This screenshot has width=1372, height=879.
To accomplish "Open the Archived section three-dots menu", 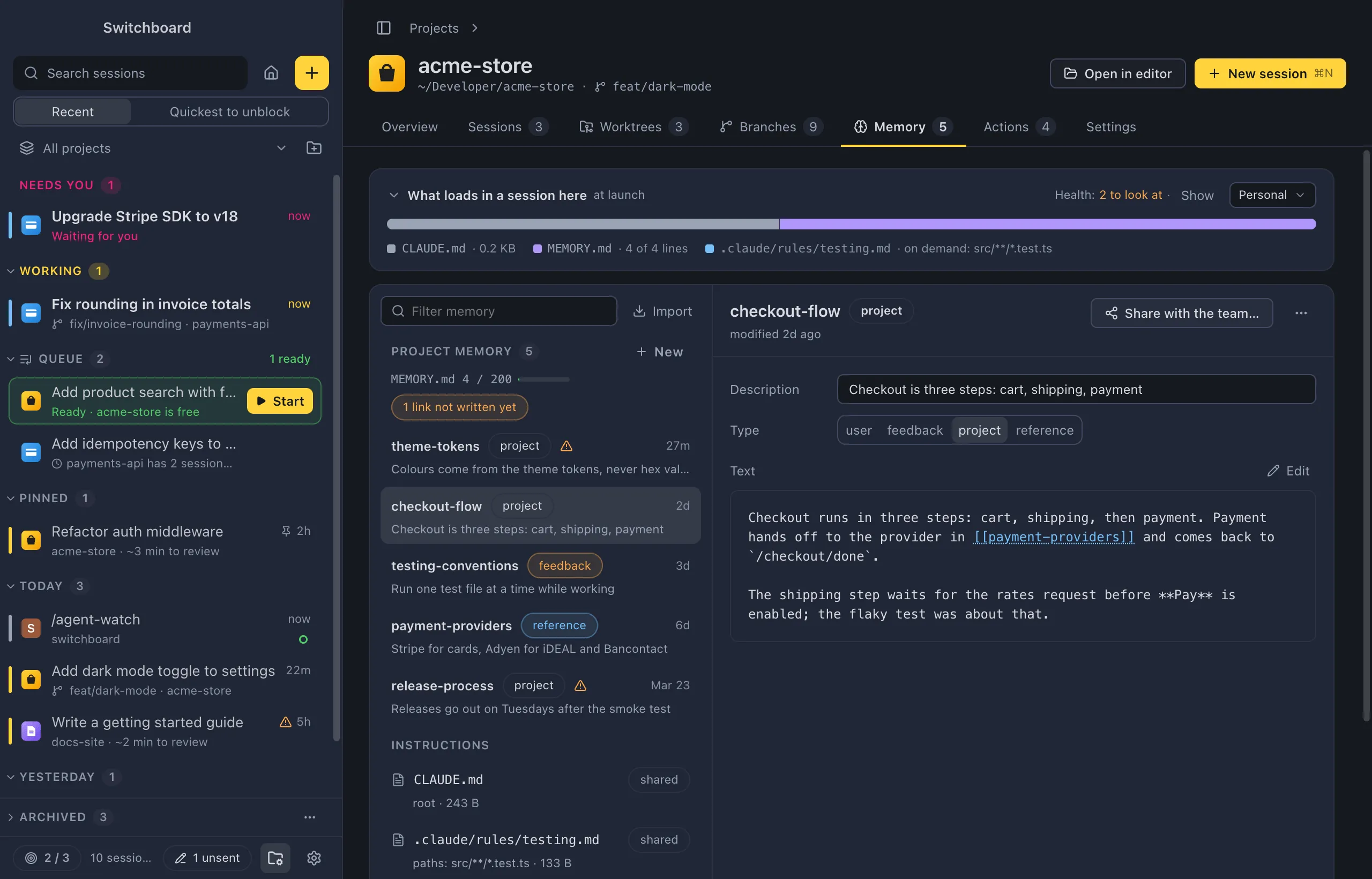I will [309, 817].
